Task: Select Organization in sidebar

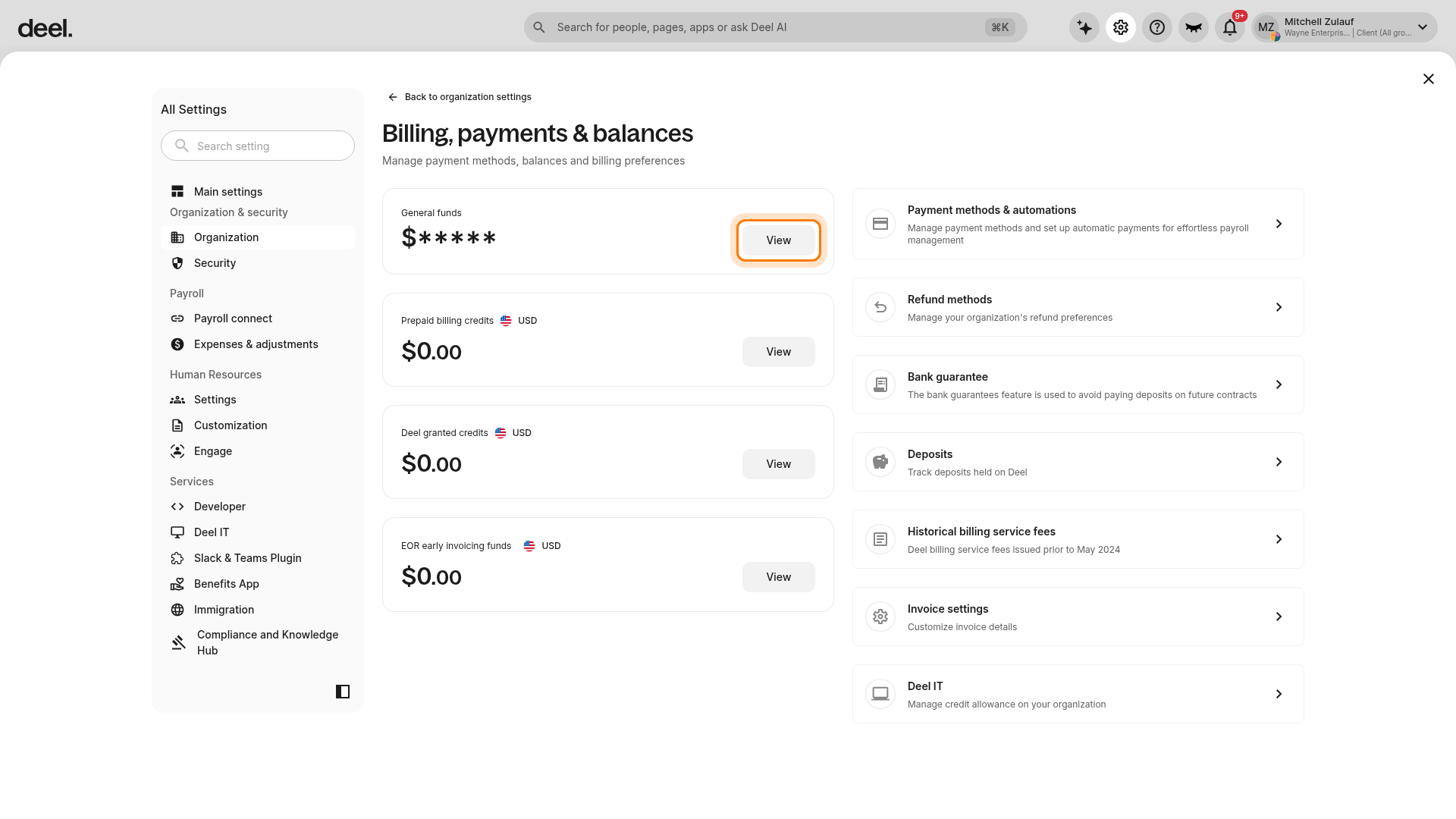Action: point(258,237)
